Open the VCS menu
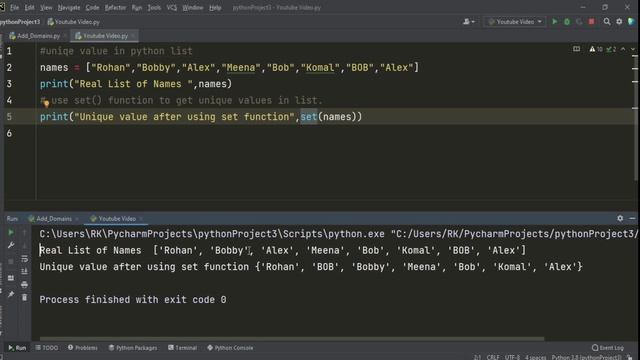 [x=172, y=7]
